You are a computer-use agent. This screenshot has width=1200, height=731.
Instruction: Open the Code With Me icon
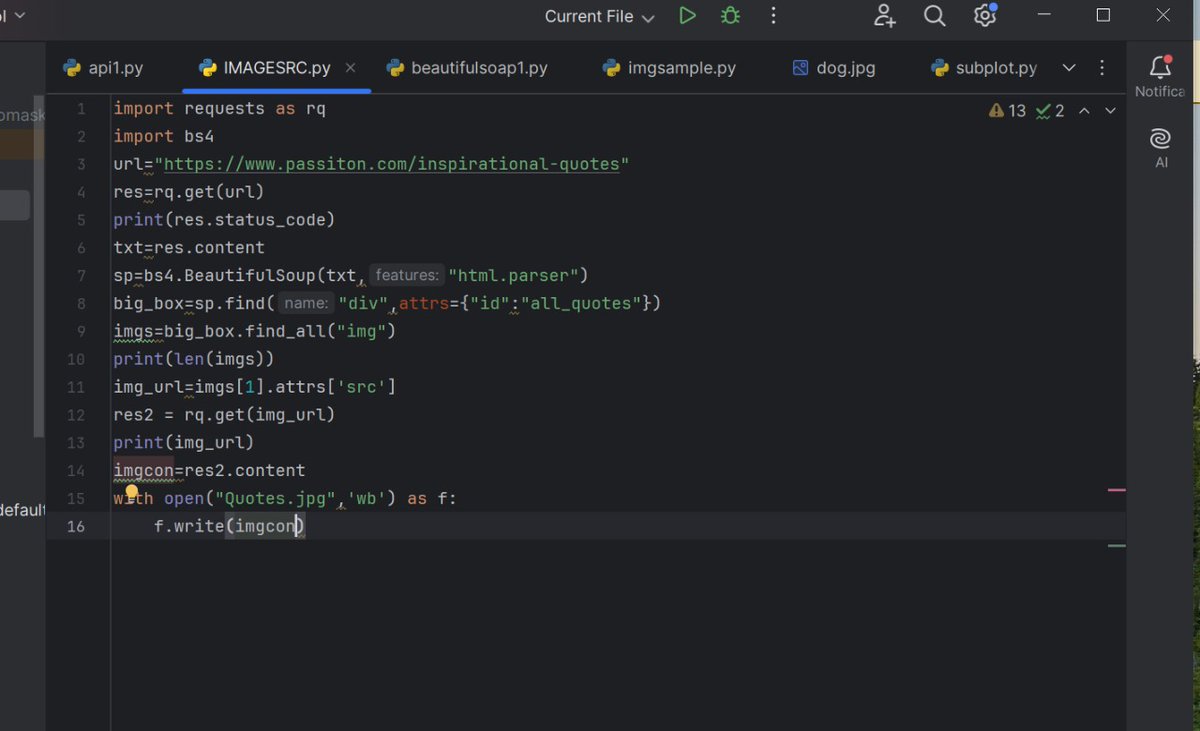click(x=885, y=16)
